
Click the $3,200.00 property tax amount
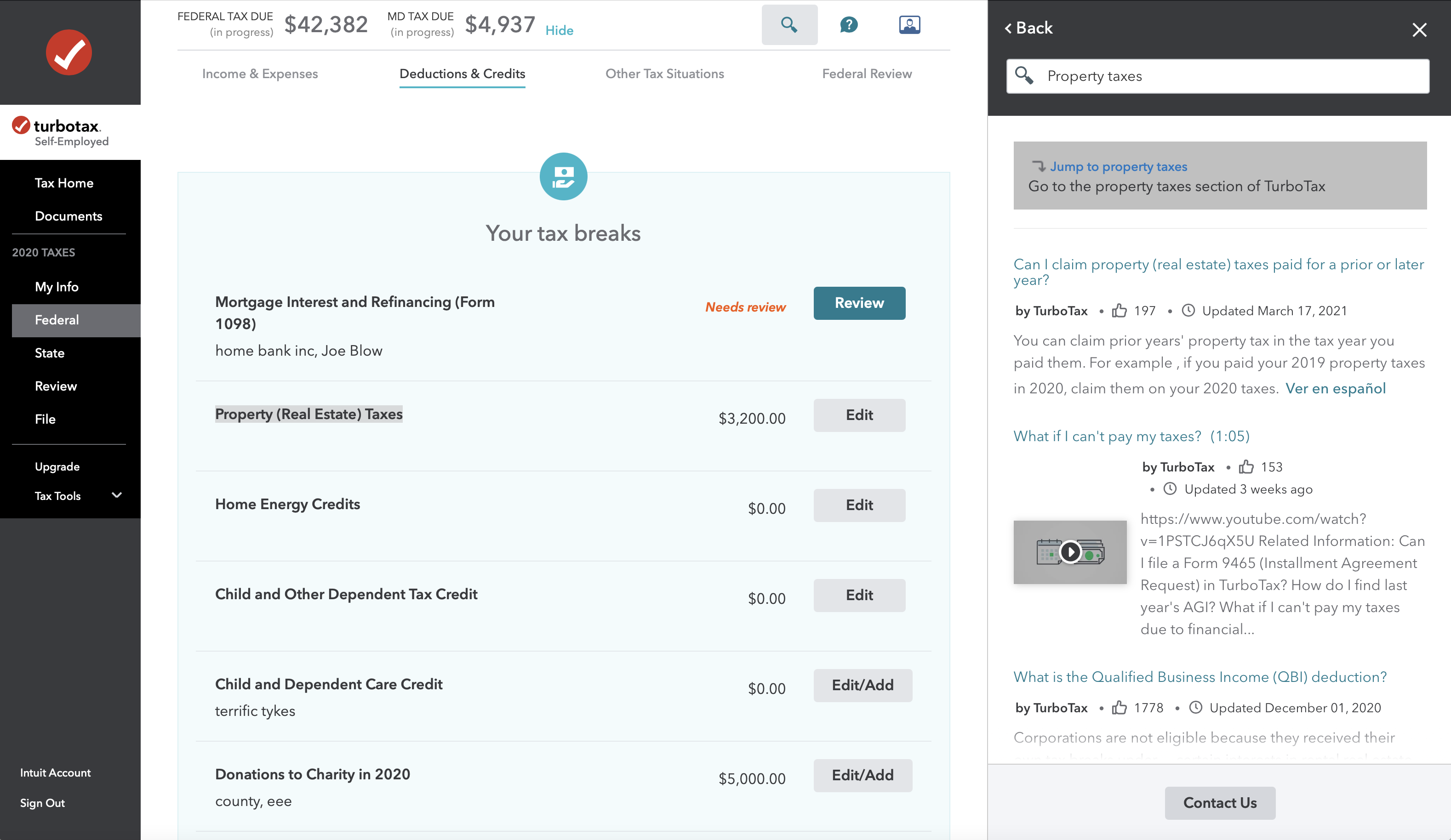pyautogui.click(x=751, y=418)
